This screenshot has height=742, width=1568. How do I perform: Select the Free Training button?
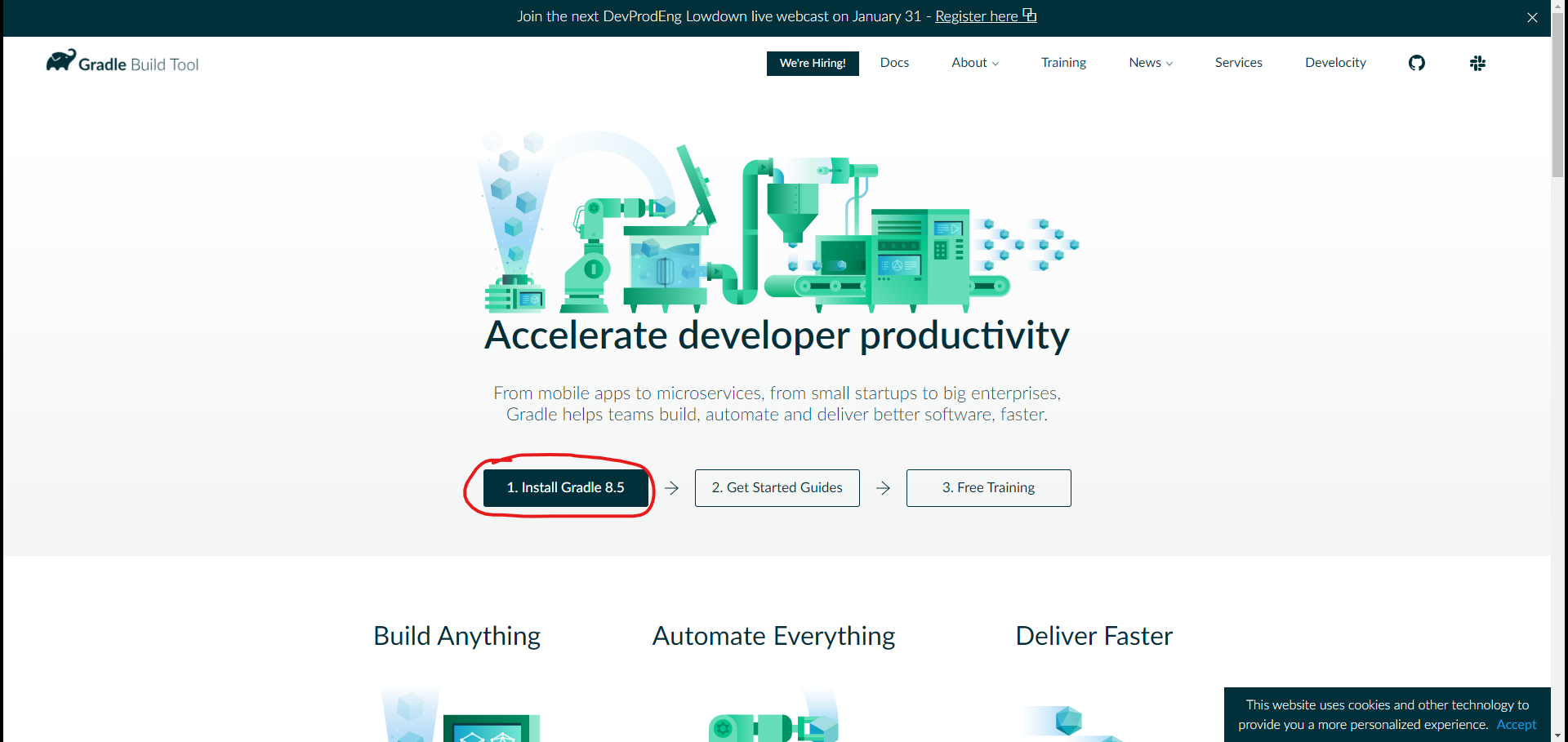tap(988, 487)
